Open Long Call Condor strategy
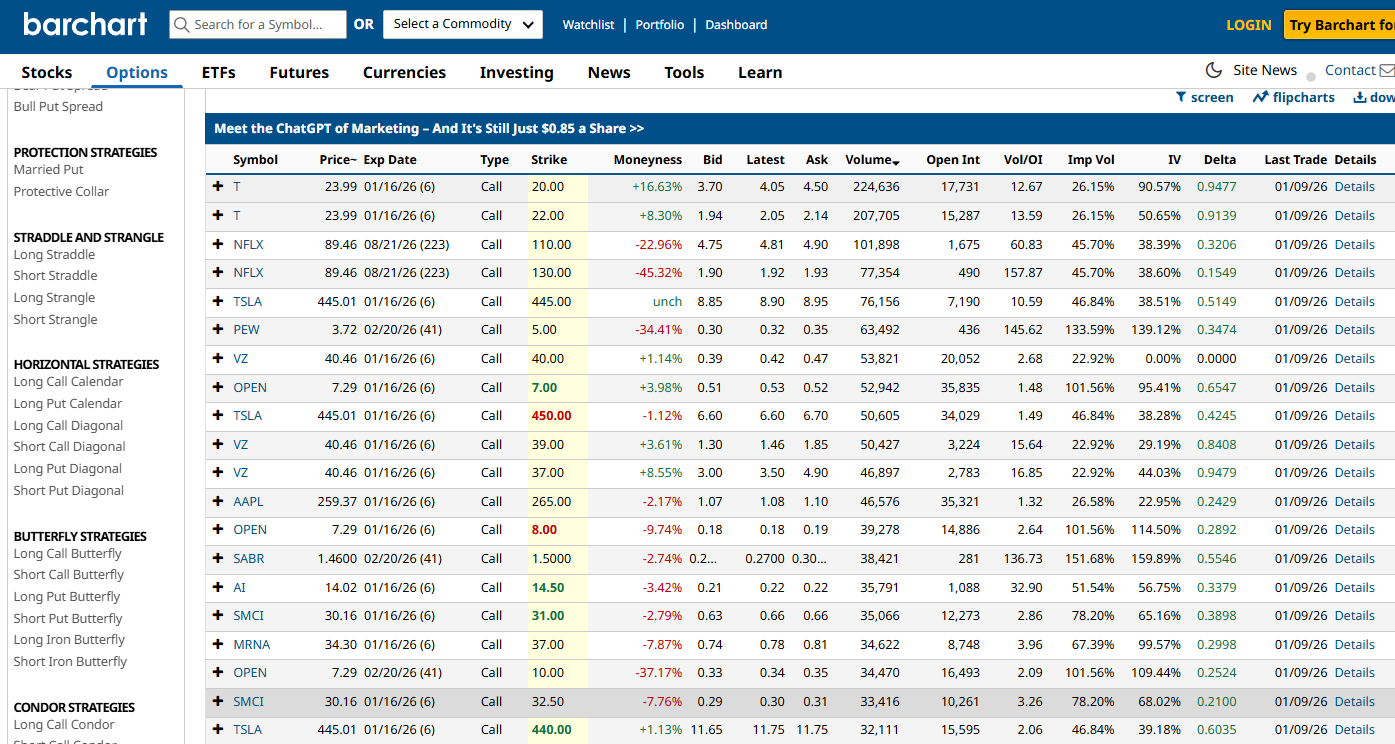This screenshot has width=1395, height=744. pos(64,724)
